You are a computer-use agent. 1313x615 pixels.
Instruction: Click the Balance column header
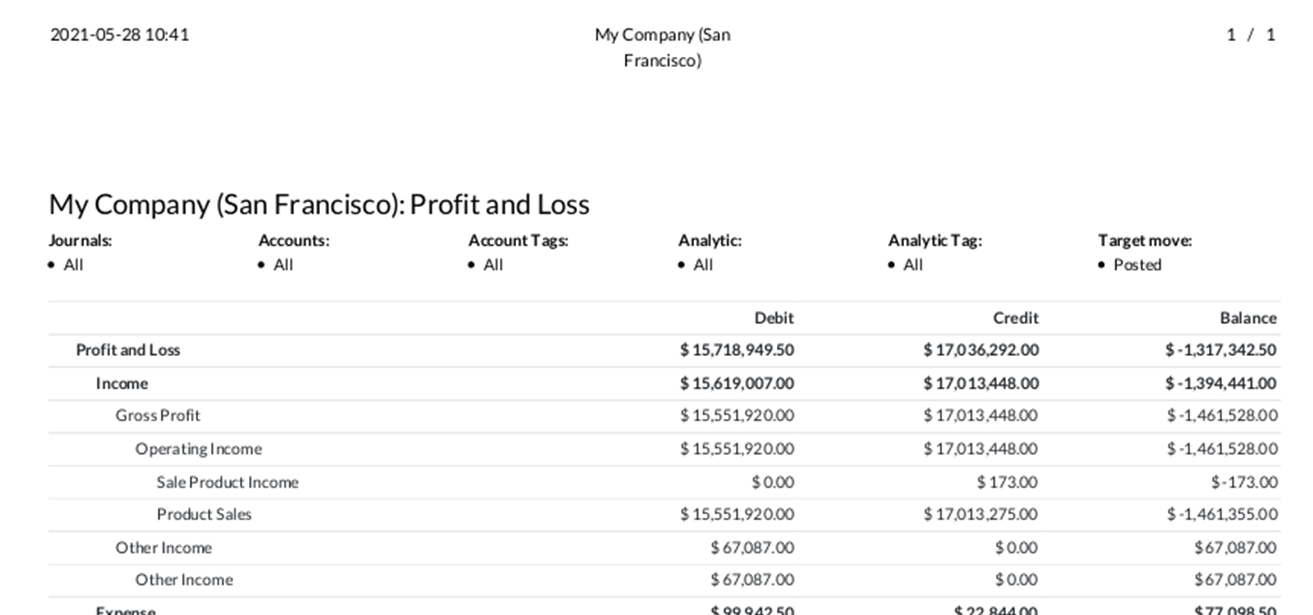[x=1247, y=318]
